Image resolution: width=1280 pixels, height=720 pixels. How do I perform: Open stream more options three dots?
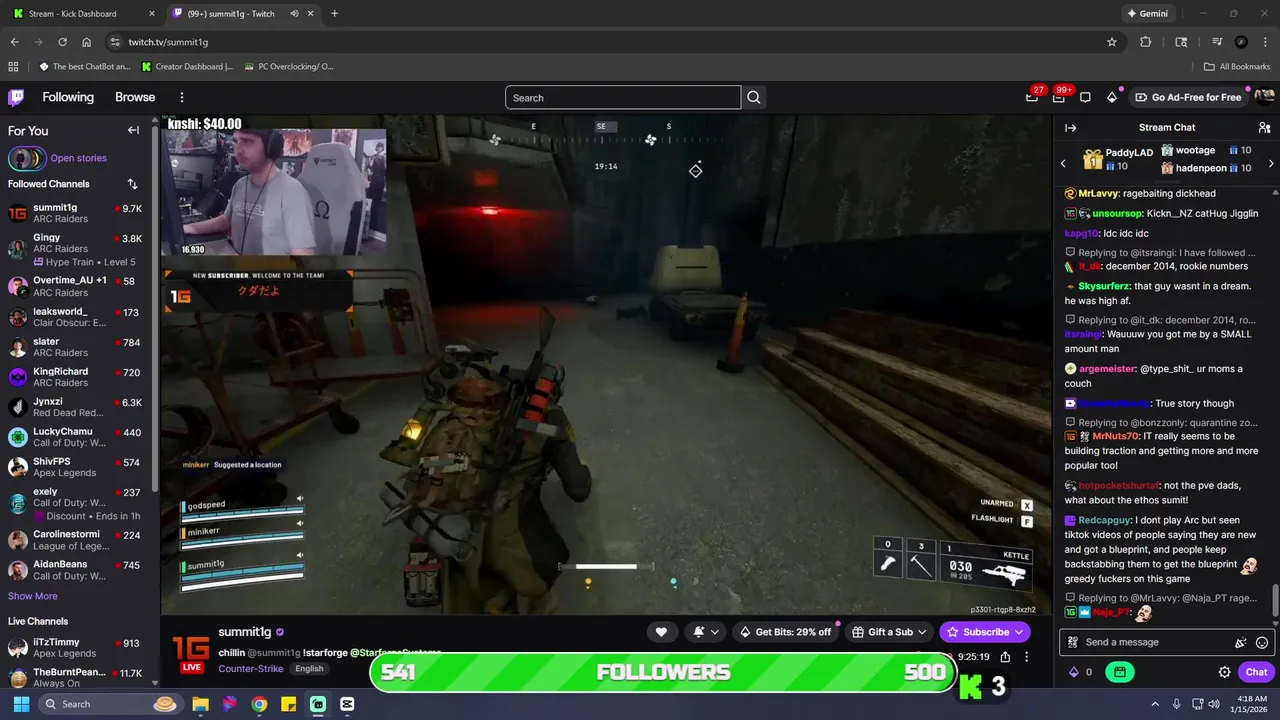(1026, 657)
